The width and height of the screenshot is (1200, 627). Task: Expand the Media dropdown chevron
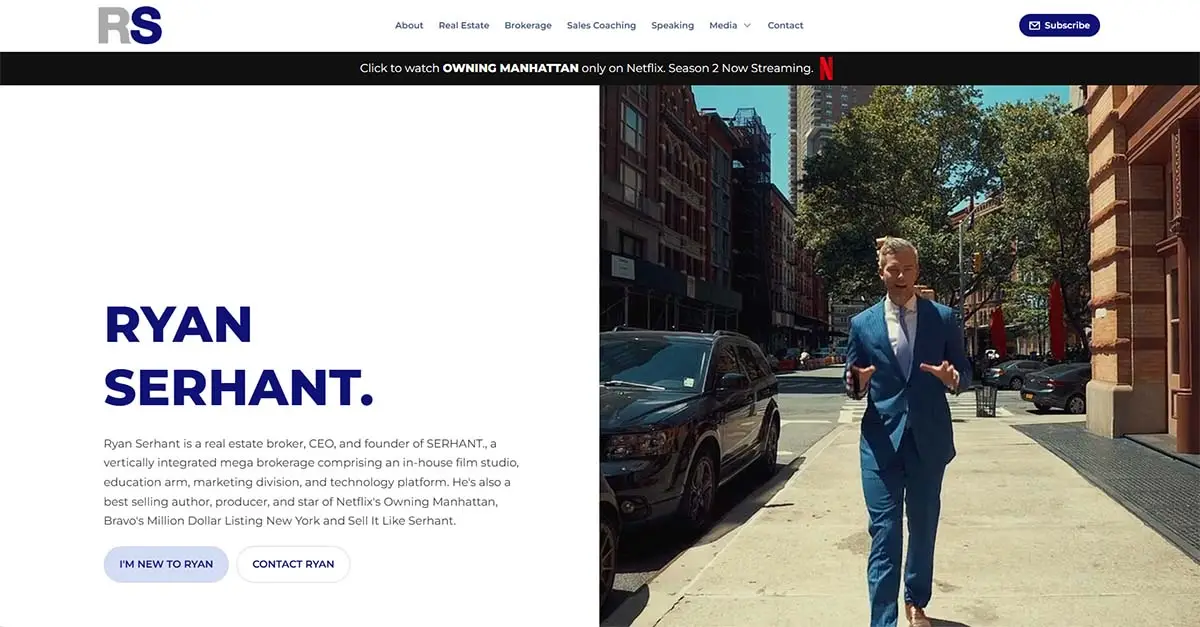[x=746, y=26]
